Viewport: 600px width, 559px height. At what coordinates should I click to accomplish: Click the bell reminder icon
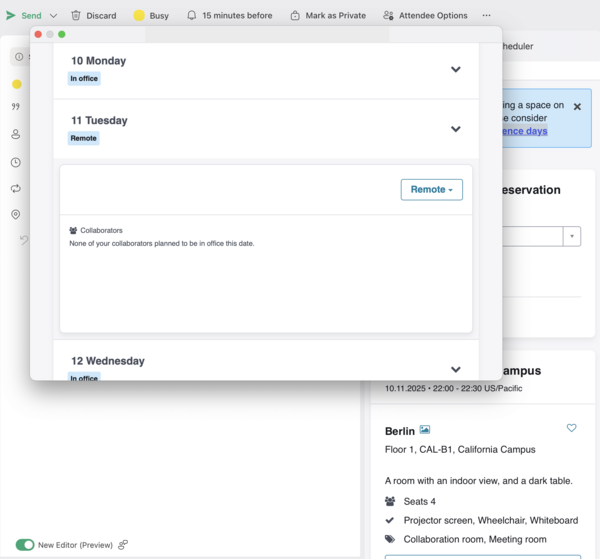pos(192,15)
